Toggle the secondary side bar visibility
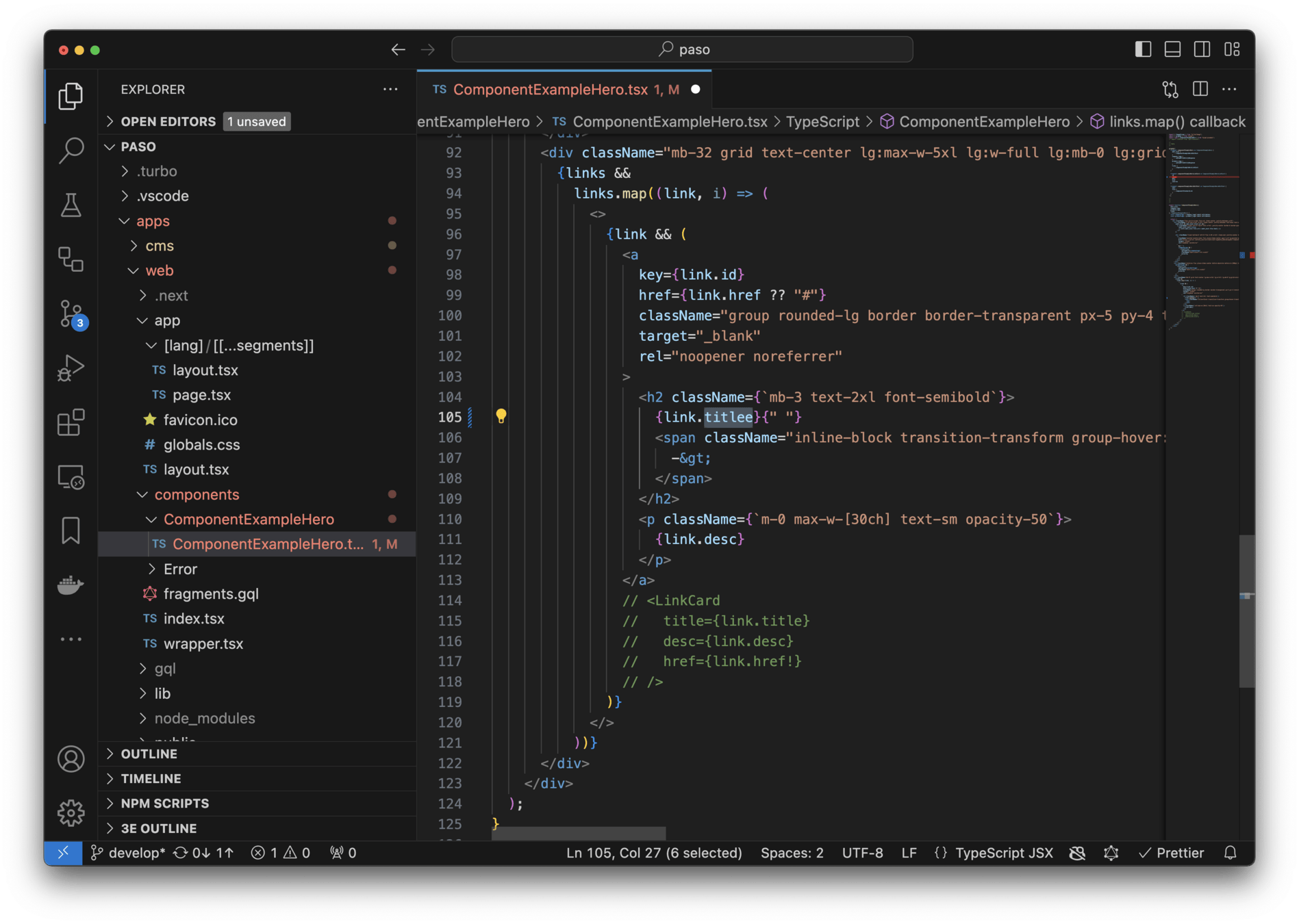Screen dimensions: 1299x924 pos(1202,49)
